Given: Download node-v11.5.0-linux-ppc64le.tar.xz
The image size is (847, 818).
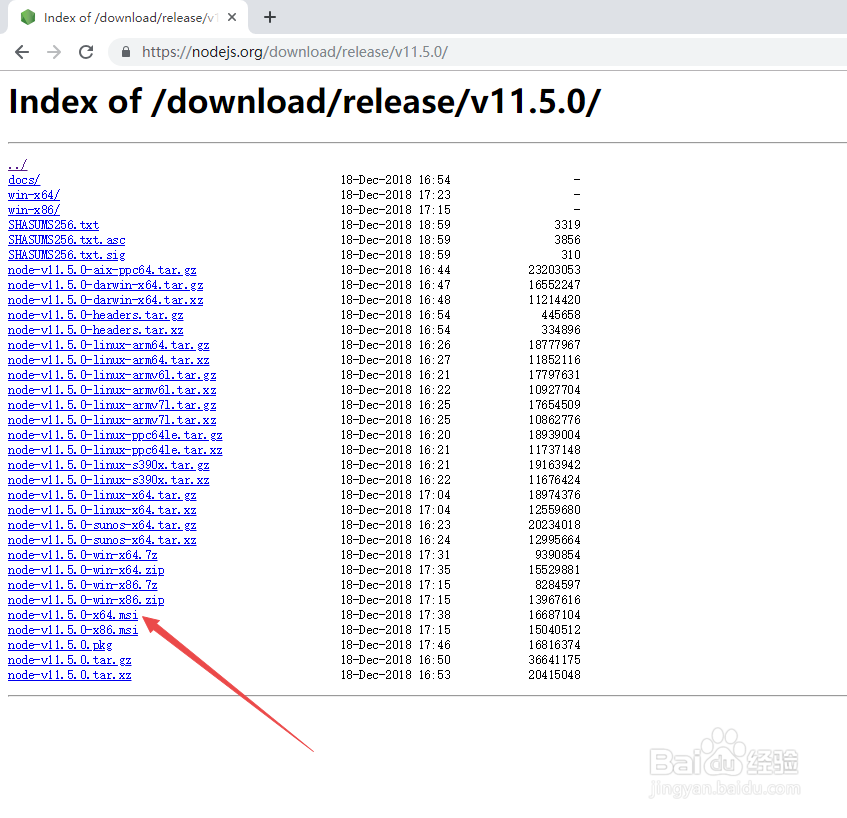Looking at the screenshot, I should click(115, 450).
